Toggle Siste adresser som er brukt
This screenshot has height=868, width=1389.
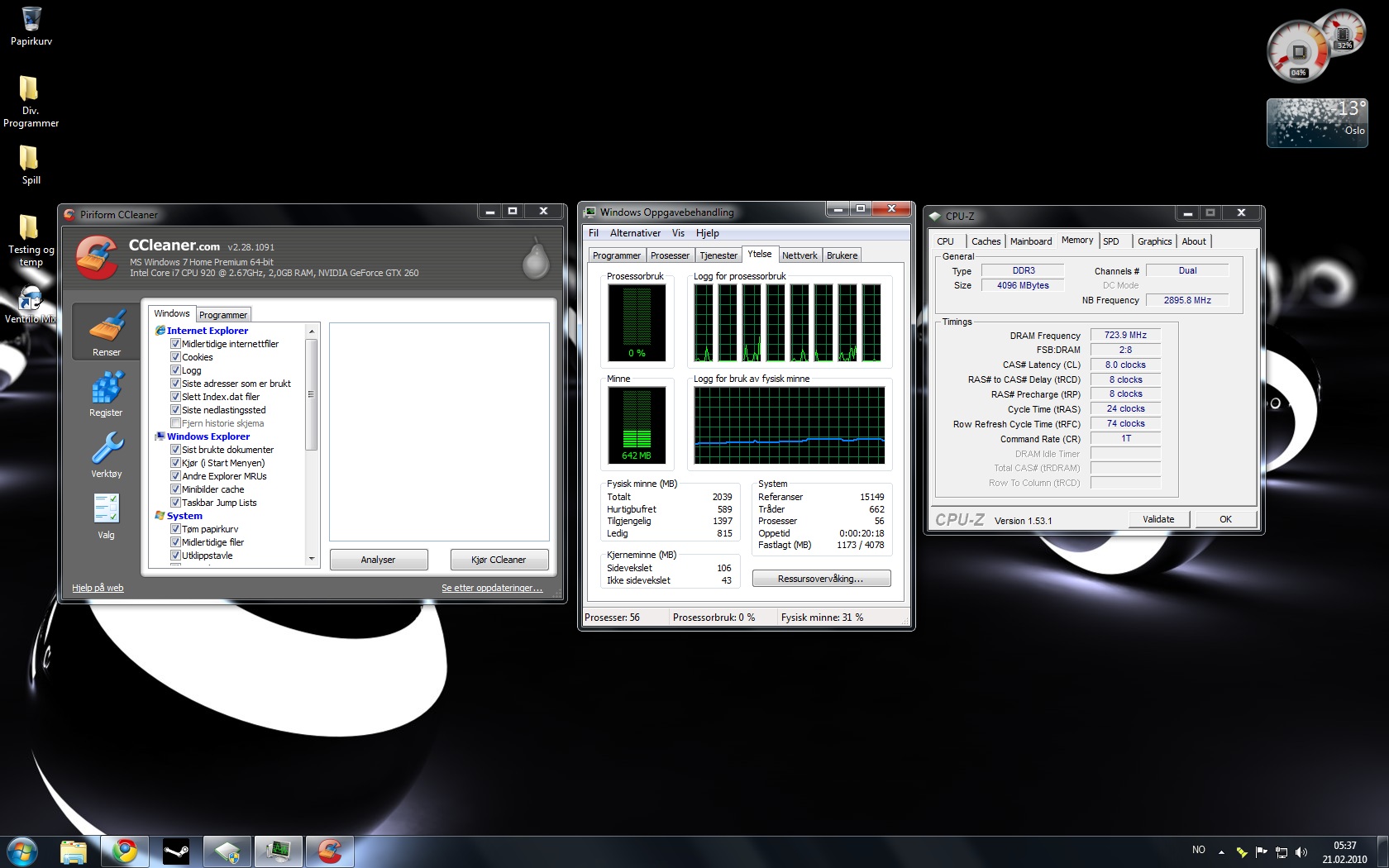pos(175,384)
